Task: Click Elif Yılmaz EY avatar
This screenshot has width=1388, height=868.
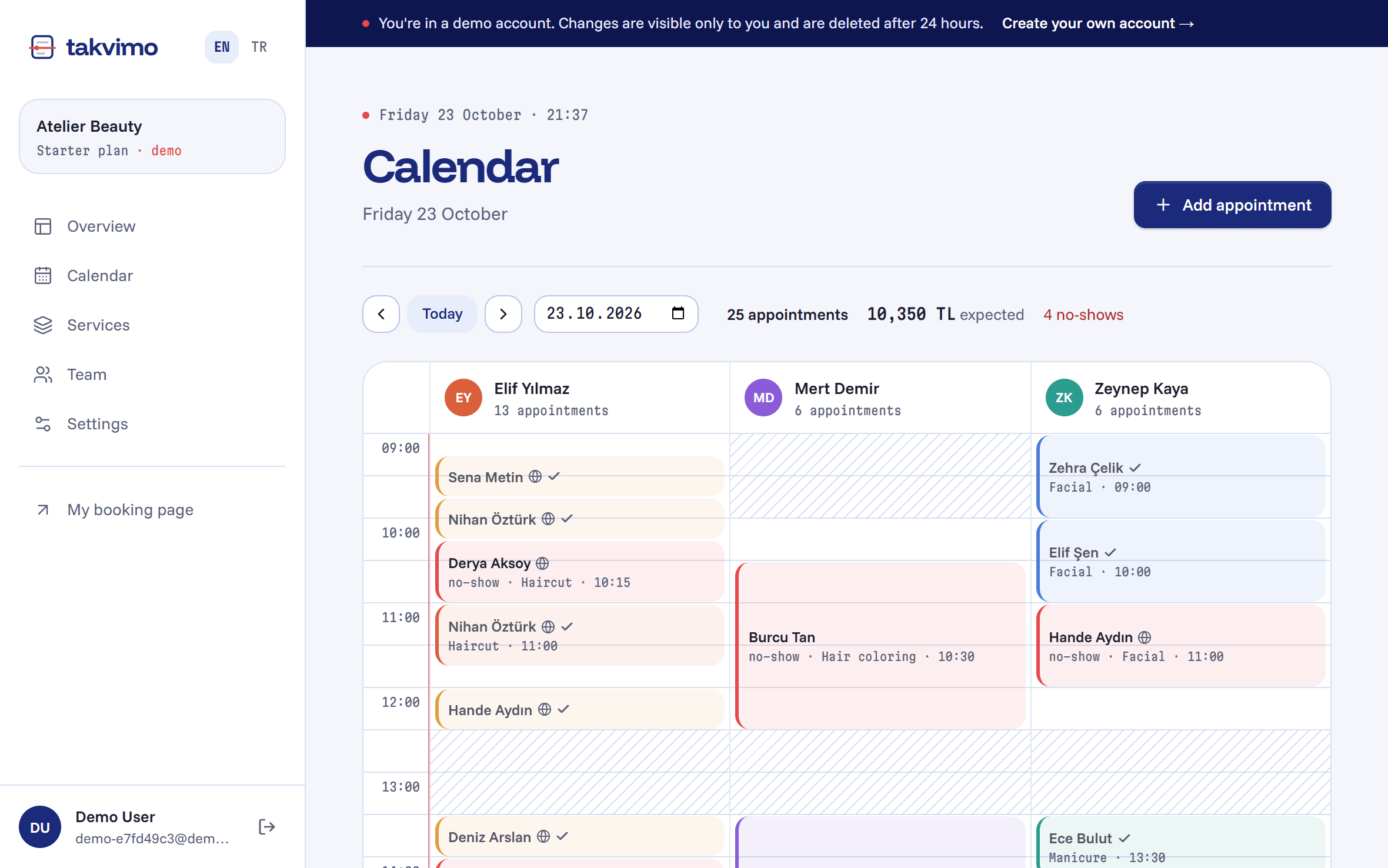Action: [463, 398]
